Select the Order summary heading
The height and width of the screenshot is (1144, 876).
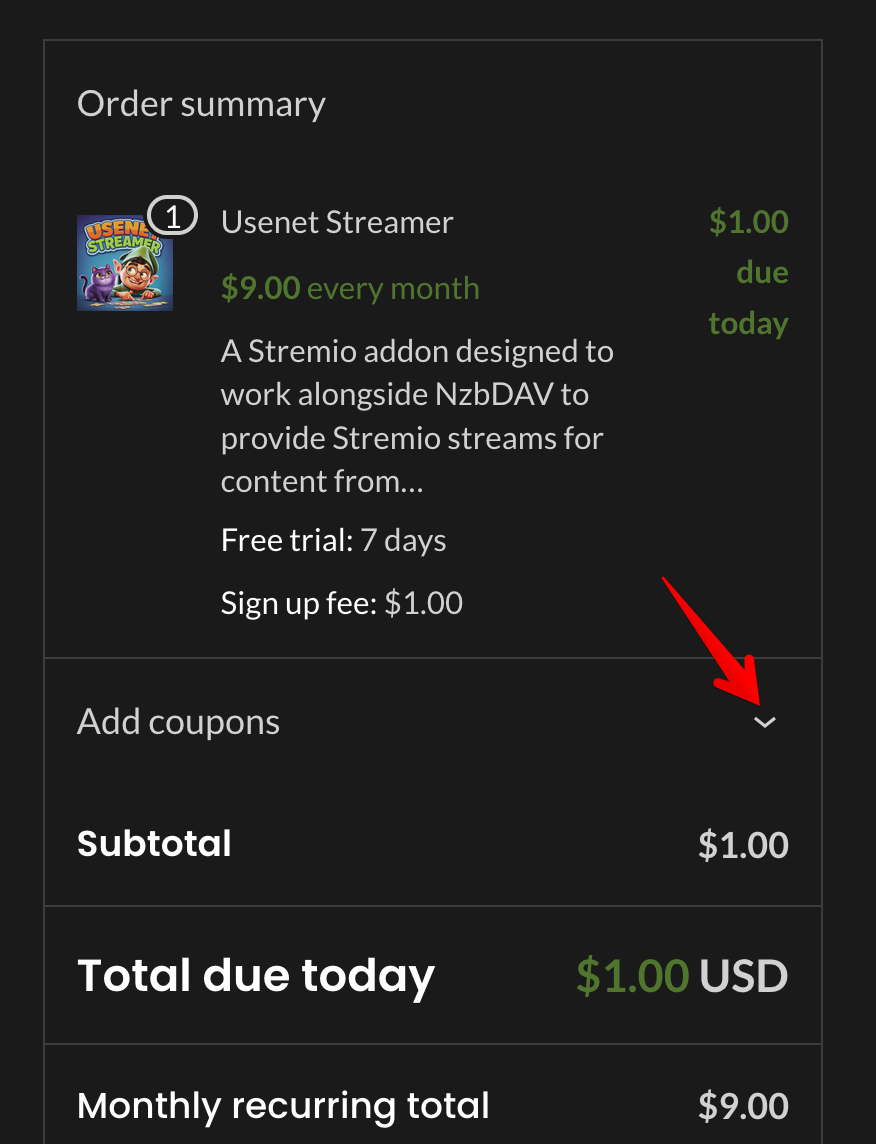[201, 103]
